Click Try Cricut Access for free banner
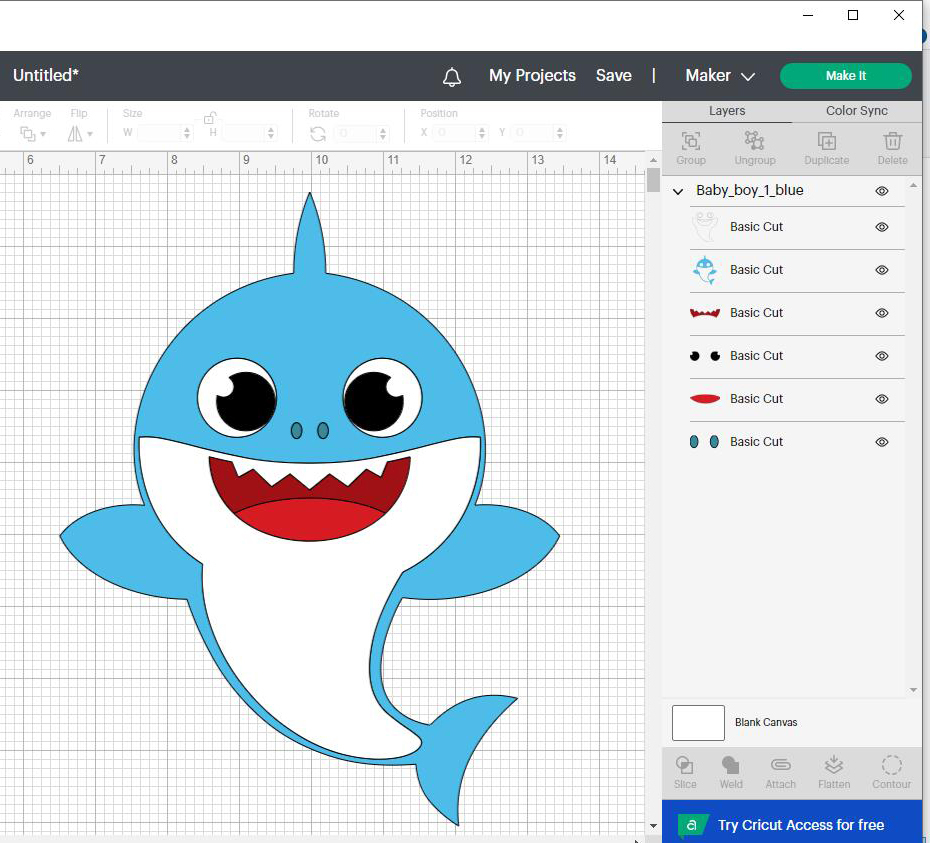This screenshot has height=843, width=930. tap(792, 822)
